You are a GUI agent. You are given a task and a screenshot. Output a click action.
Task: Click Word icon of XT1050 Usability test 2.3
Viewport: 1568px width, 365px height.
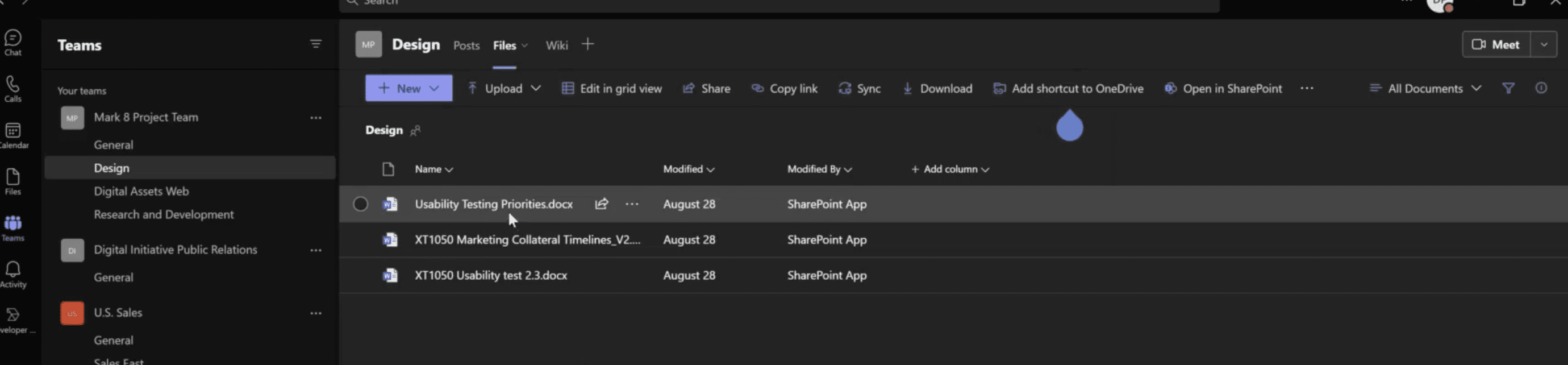tap(390, 275)
